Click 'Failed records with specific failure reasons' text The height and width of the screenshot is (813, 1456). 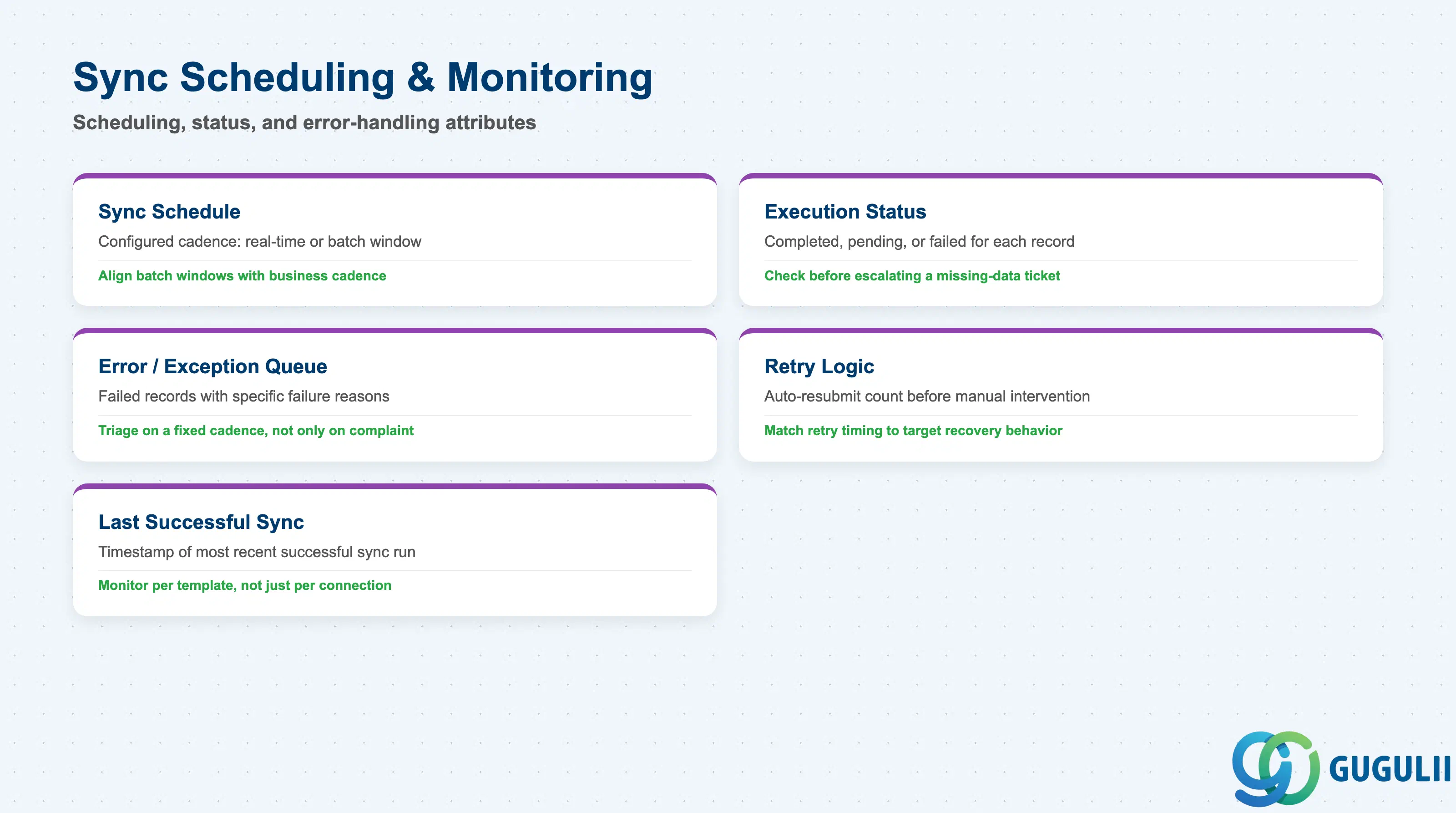click(x=243, y=396)
